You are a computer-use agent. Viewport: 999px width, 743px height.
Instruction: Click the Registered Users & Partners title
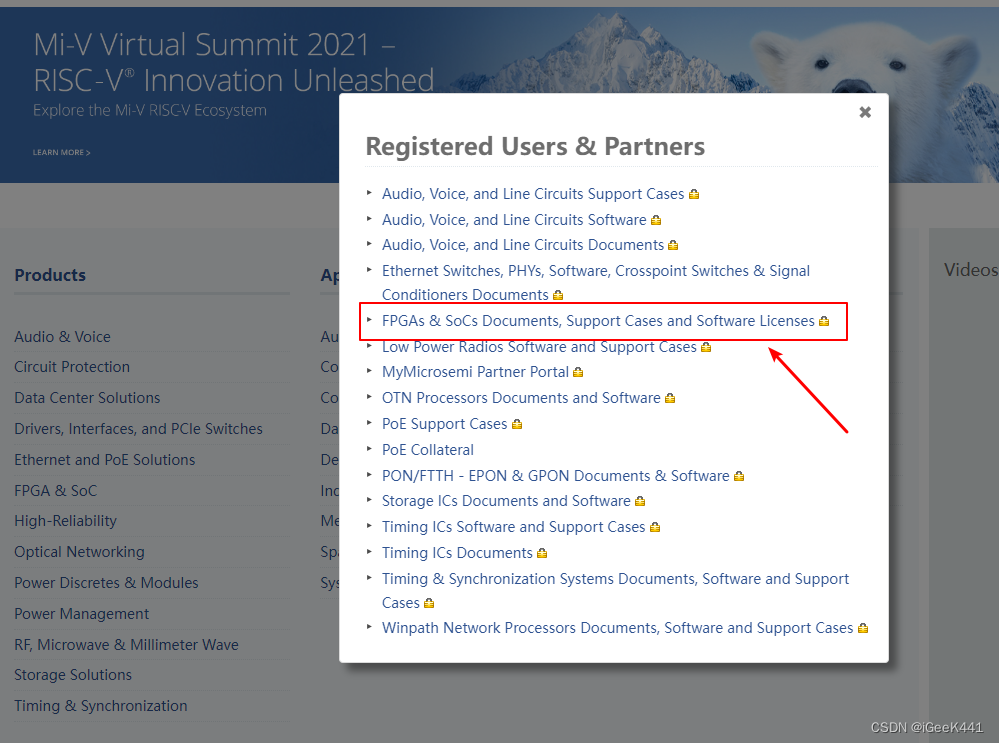point(535,147)
